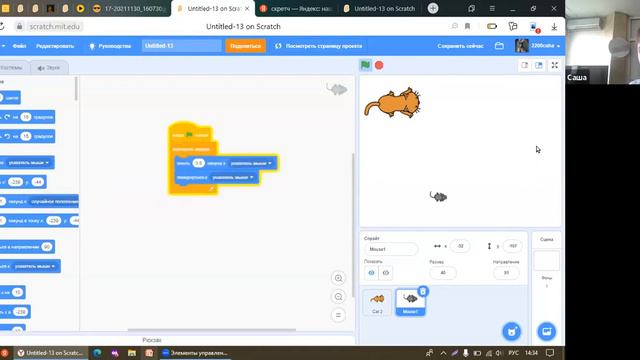Open the Choose a Sprite button
This screenshot has width=640, height=360.
(511, 331)
